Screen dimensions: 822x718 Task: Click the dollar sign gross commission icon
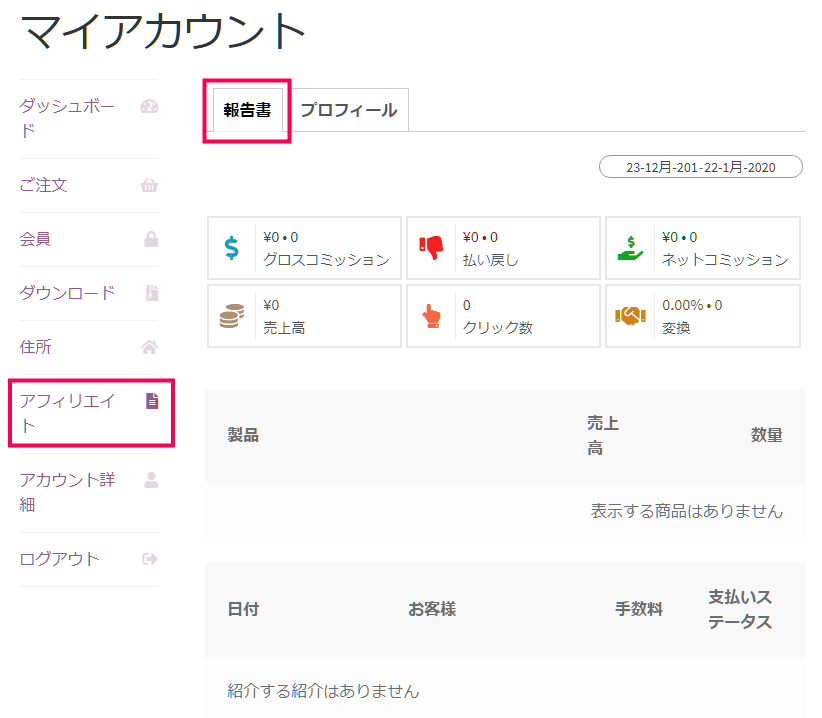pos(231,248)
